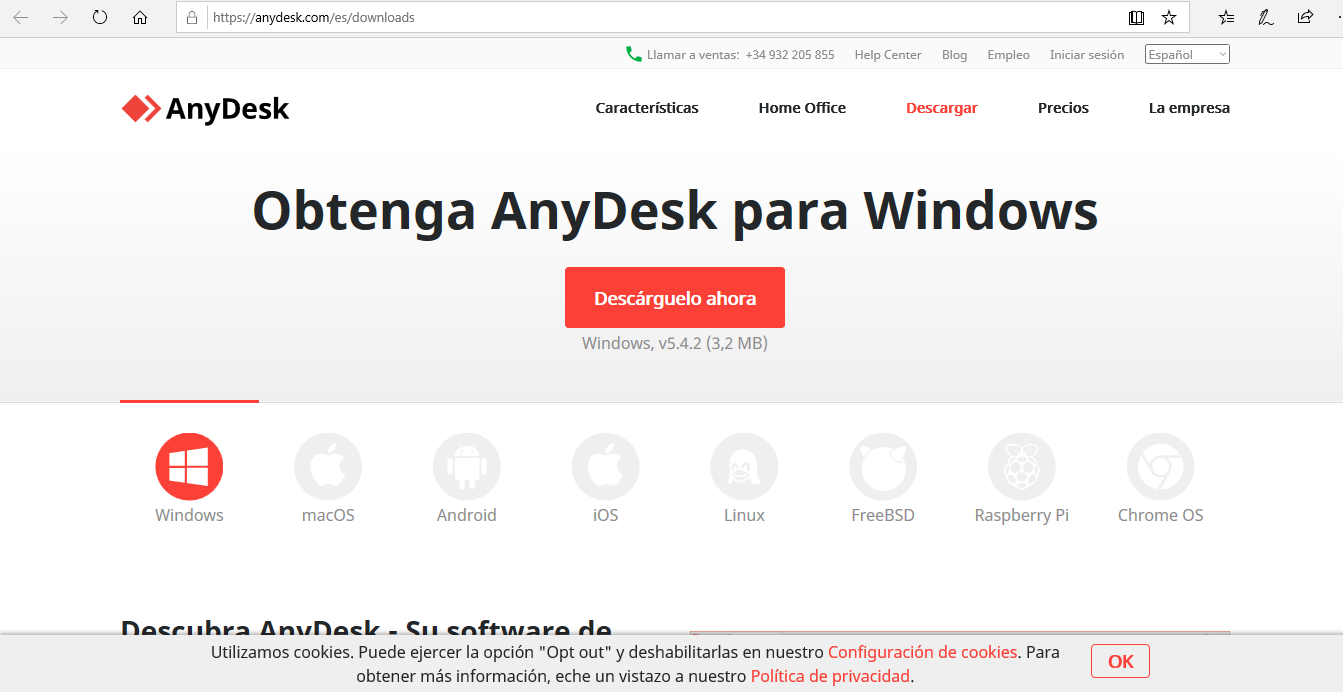The width and height of the screenshot is (1343, 692).
Task: Click the Windows label under its icon
Action: [189, 516]
